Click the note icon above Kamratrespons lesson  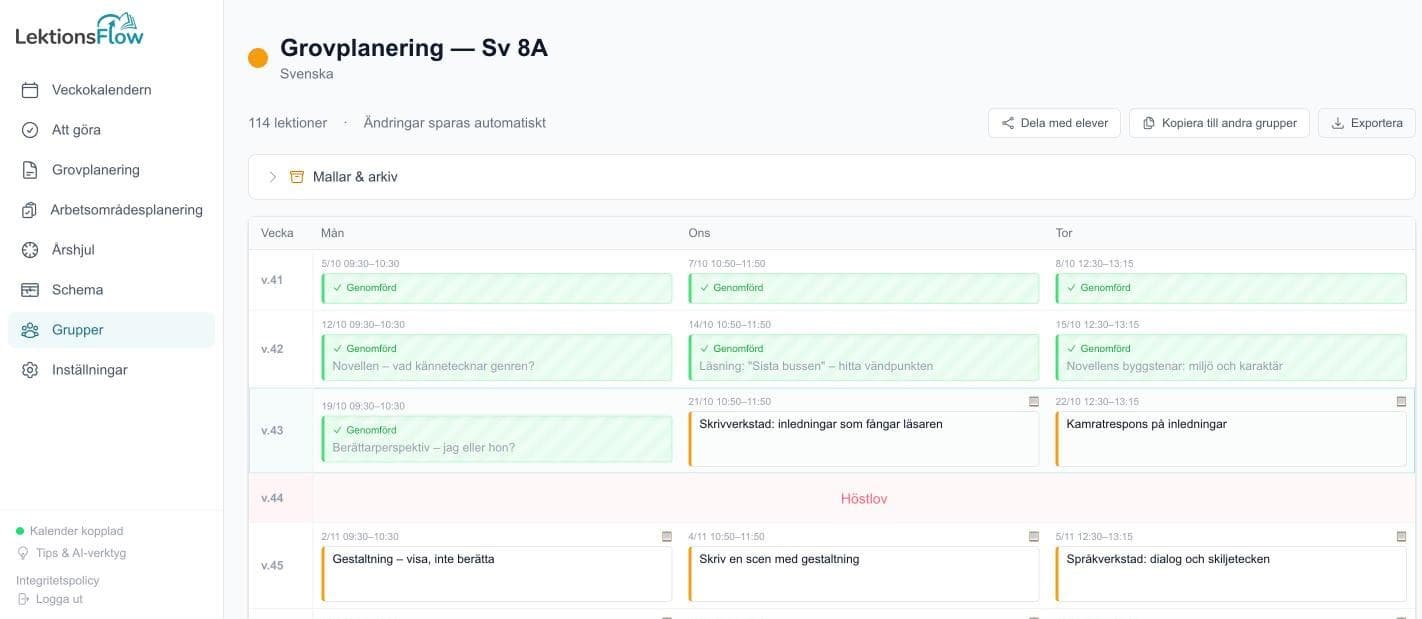pos(1401,401)
